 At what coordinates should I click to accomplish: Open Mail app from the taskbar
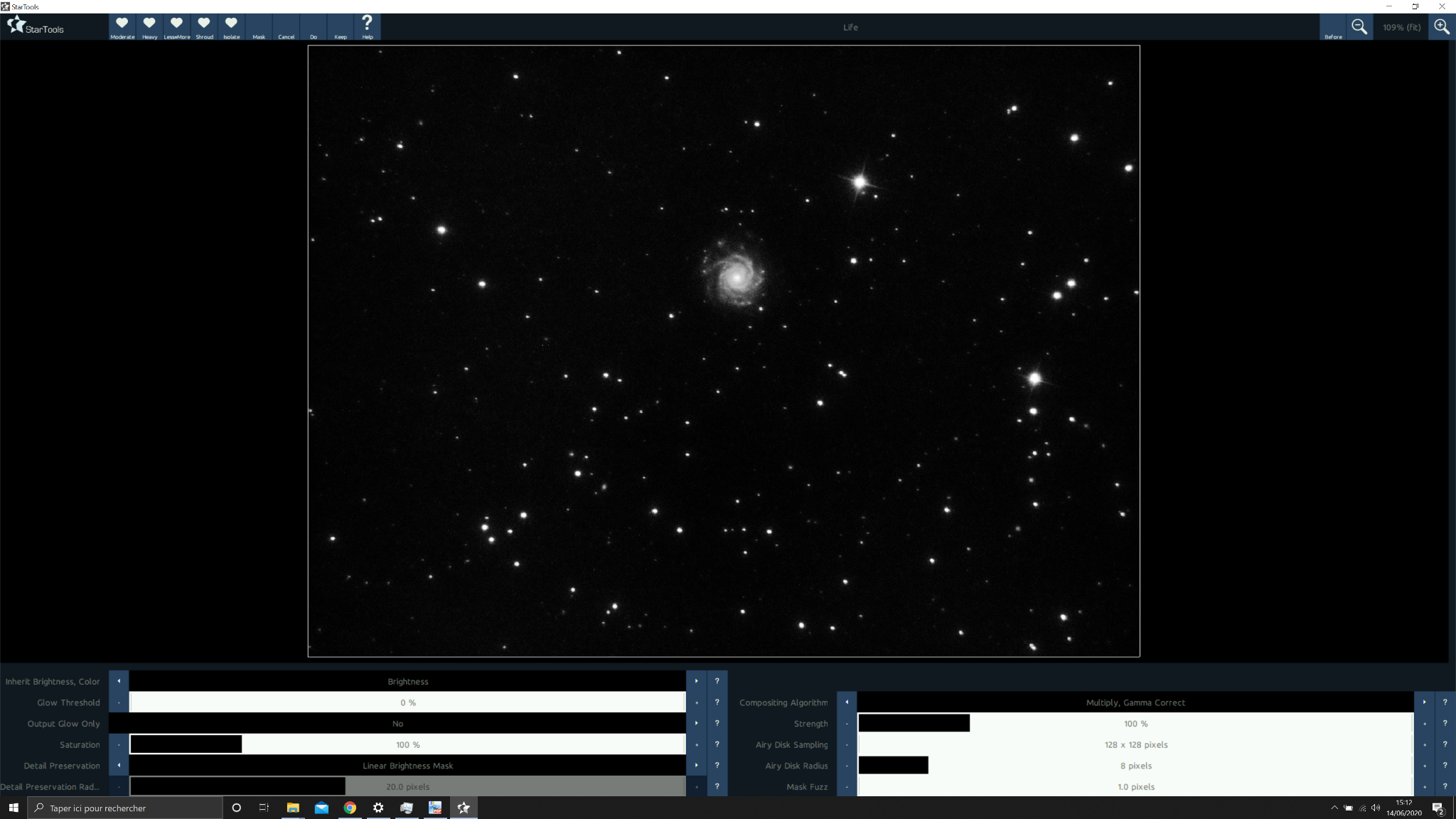click(x=321, y=808)
